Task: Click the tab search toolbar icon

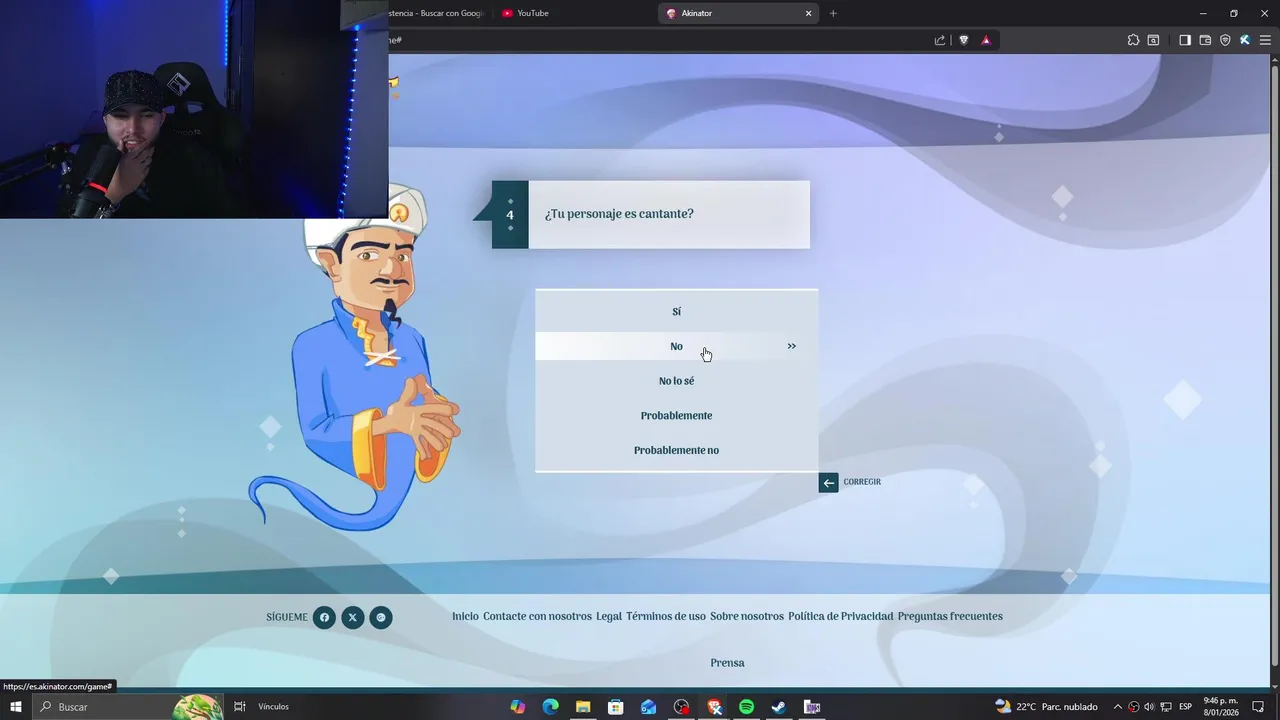Action: click(x=1153, y=40)
